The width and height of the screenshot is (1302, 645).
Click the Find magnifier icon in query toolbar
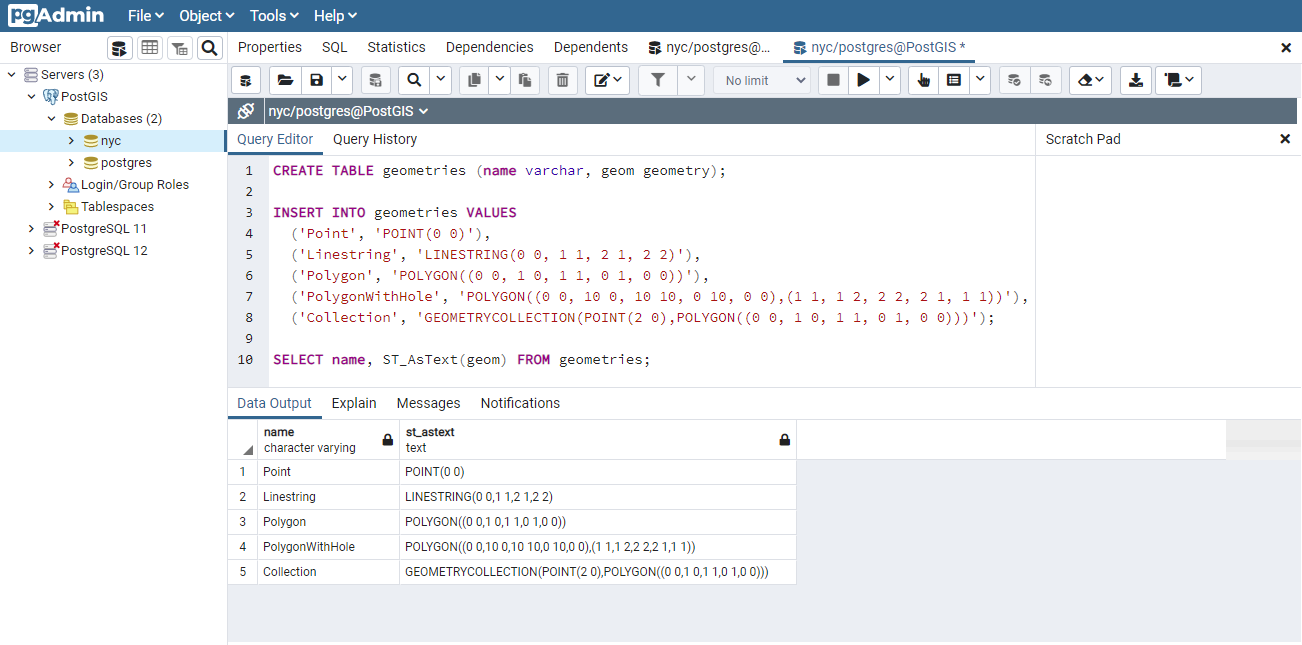tap(414, 81)
